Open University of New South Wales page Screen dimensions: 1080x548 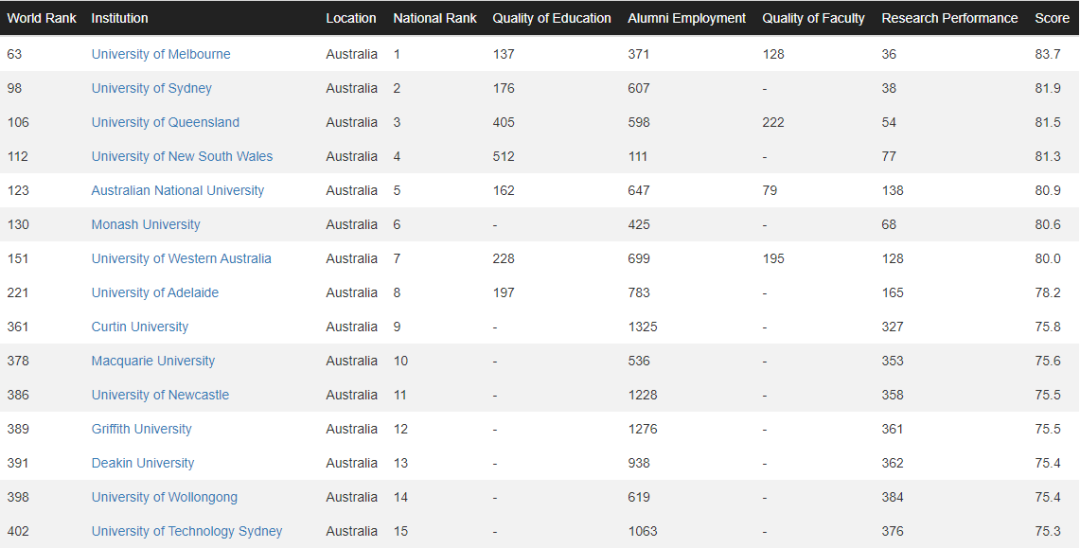pyautogui.click(x=181, y=156)
